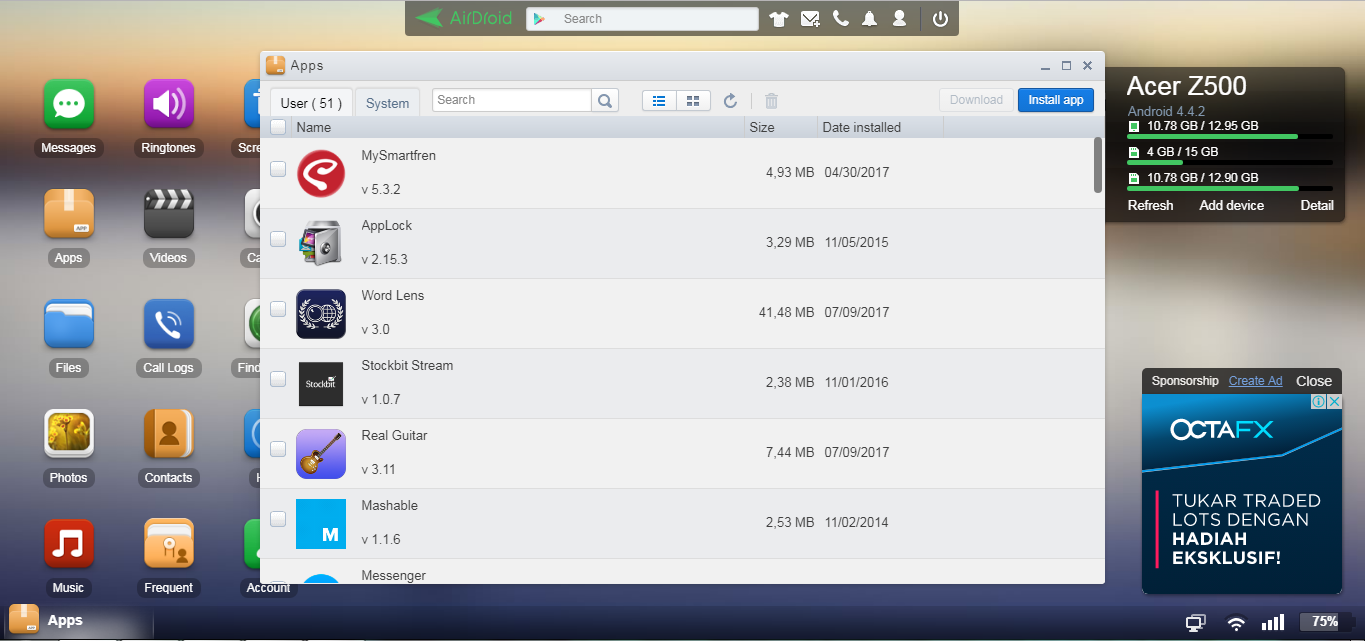Open the Videos icon
Image resolution: width=1365 pixels, height=641 pixels.
[168, 215]
